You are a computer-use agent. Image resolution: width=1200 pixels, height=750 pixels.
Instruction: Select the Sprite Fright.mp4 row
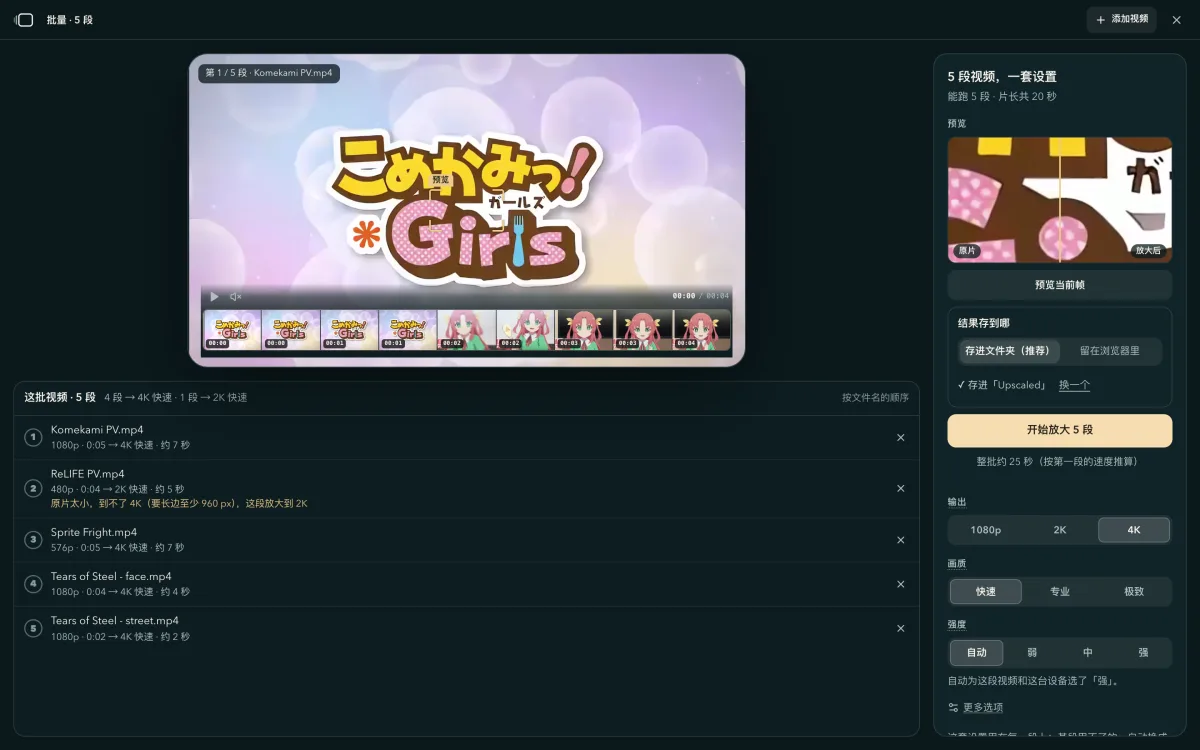(466, 540)
